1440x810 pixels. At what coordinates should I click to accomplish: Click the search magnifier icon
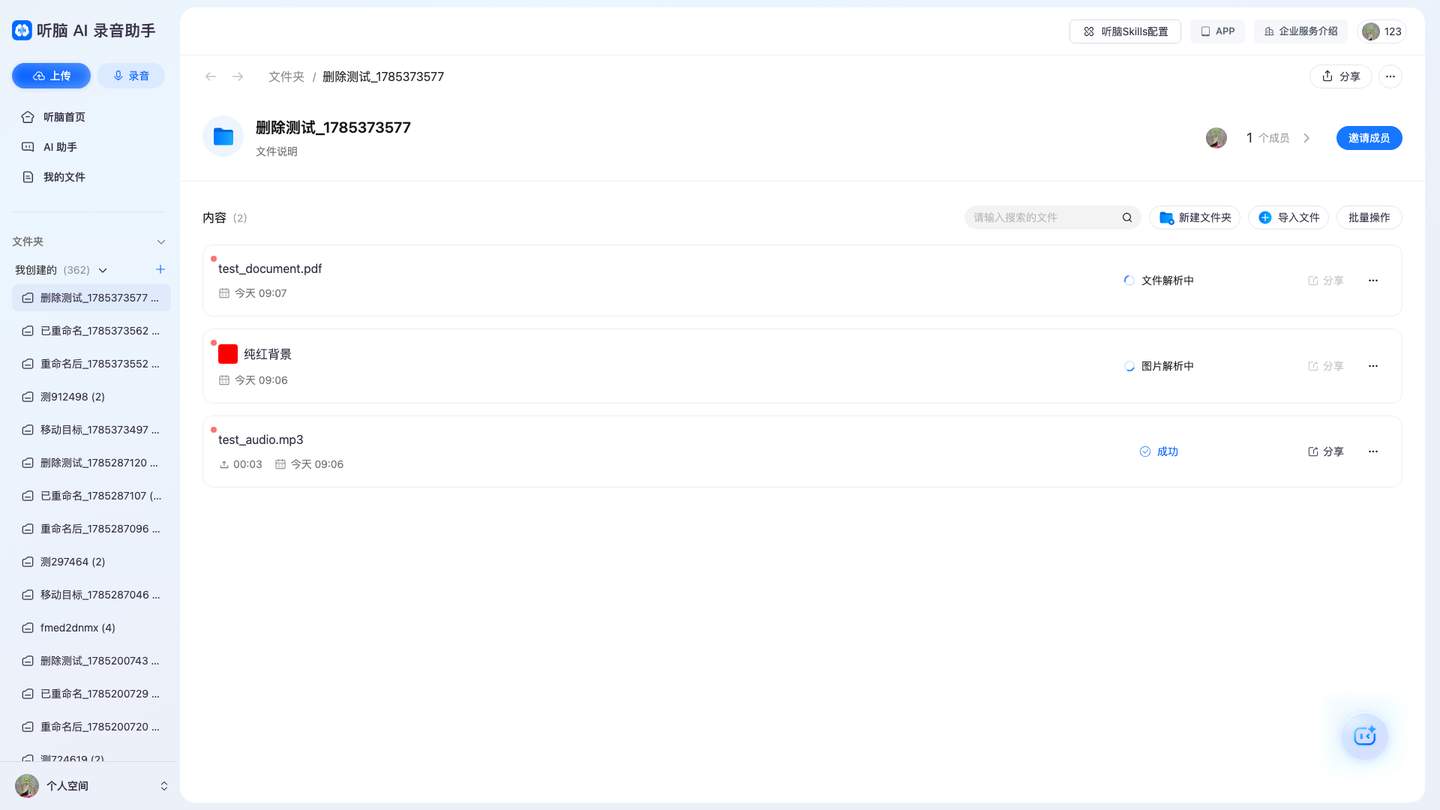click(1127, 217)
